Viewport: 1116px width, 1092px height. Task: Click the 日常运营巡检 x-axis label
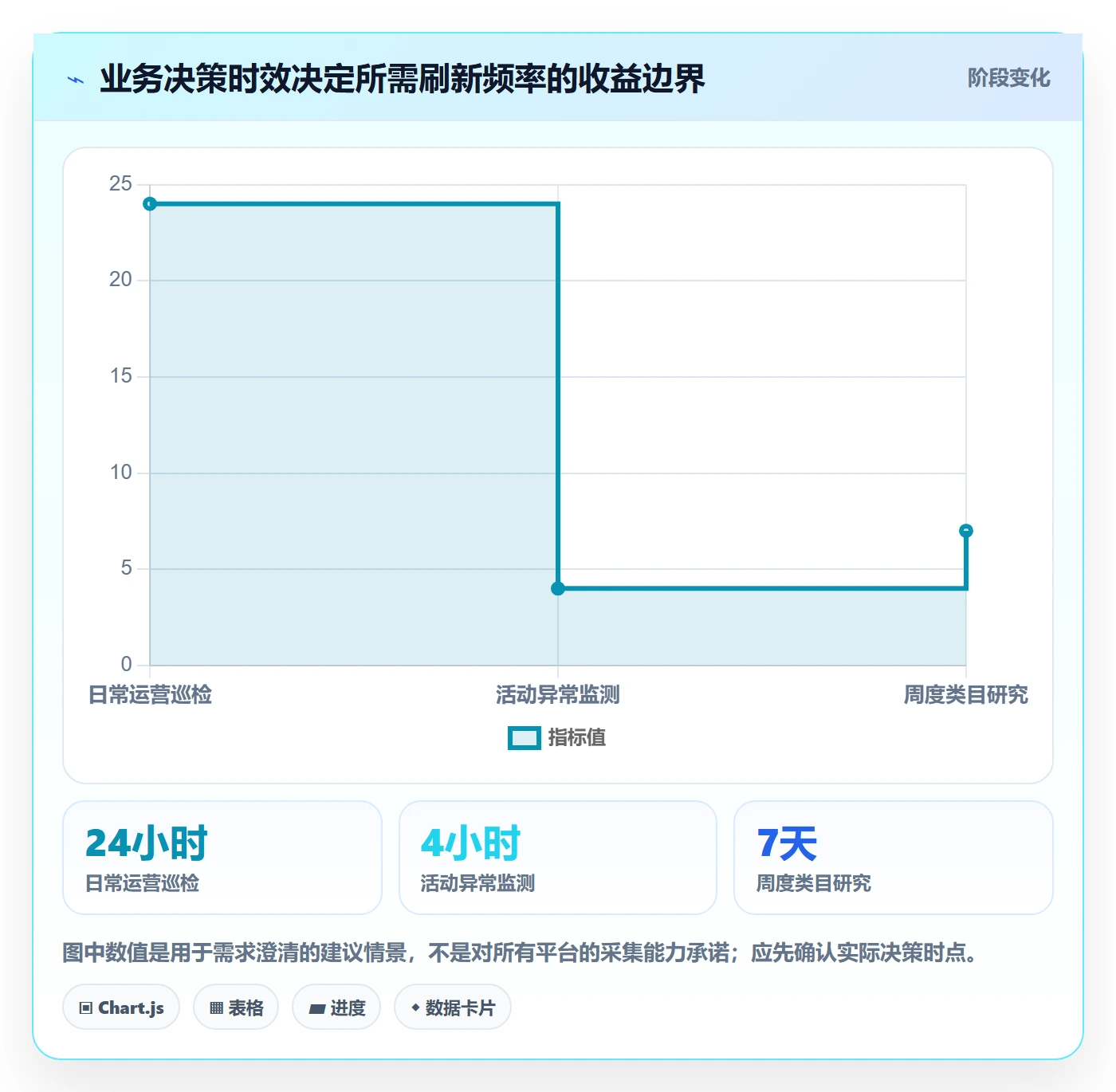pyautogui.click(x=150, y=695)
